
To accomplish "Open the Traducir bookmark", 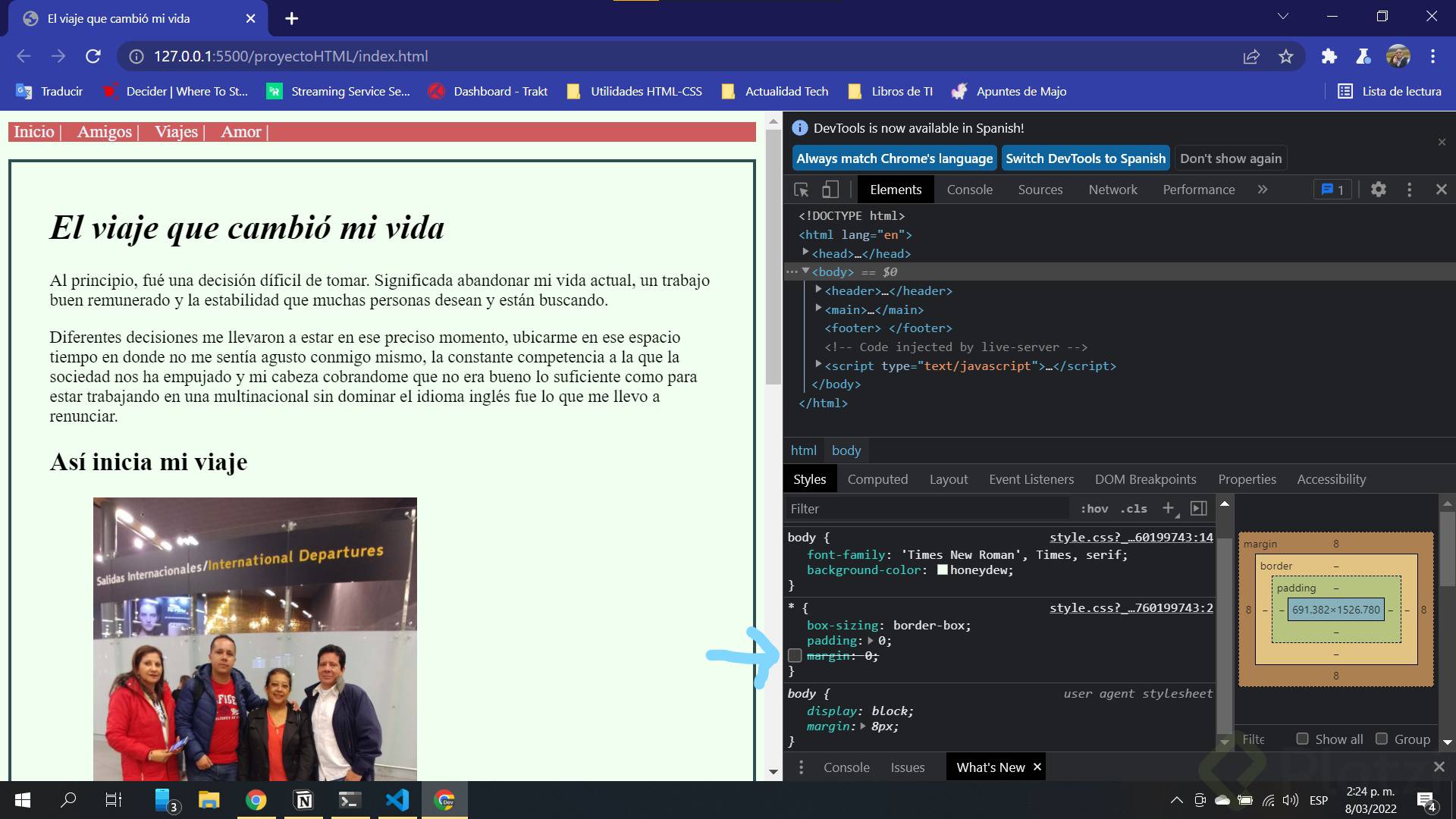I will point(49,91).
